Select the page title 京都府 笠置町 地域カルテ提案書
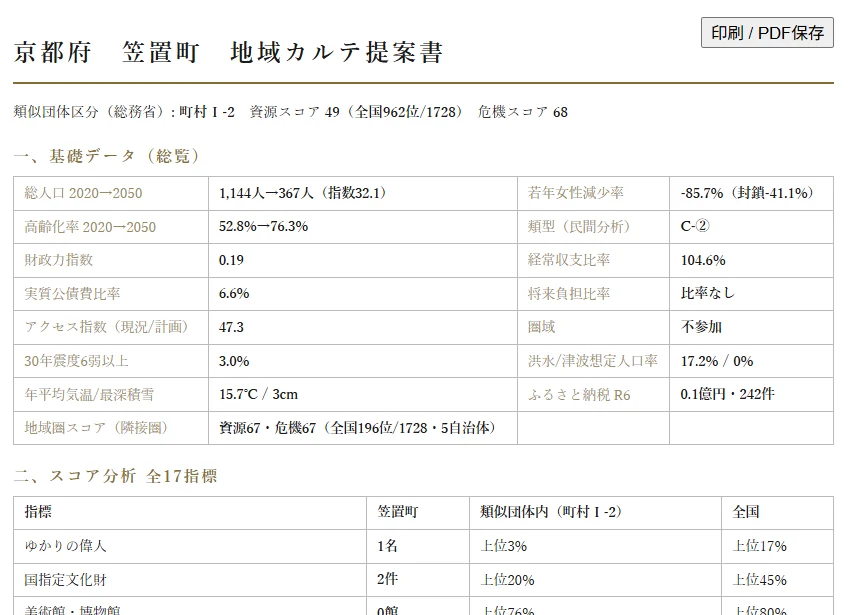Image resolution: width=854 pixels, height=615 pixels. [x=228, y=53]
